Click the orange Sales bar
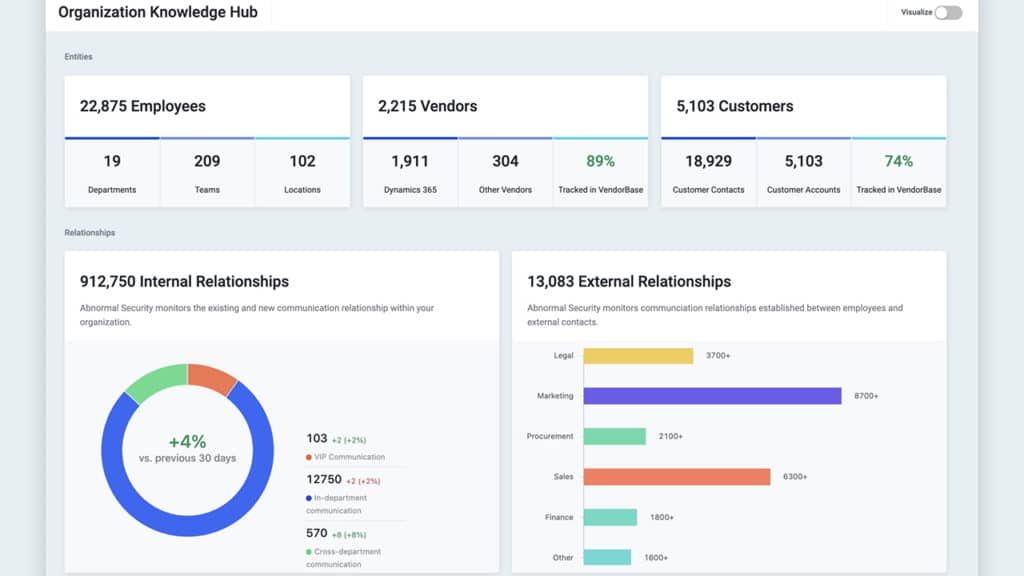Viewport: 1024px width, 576px height. 677,477
